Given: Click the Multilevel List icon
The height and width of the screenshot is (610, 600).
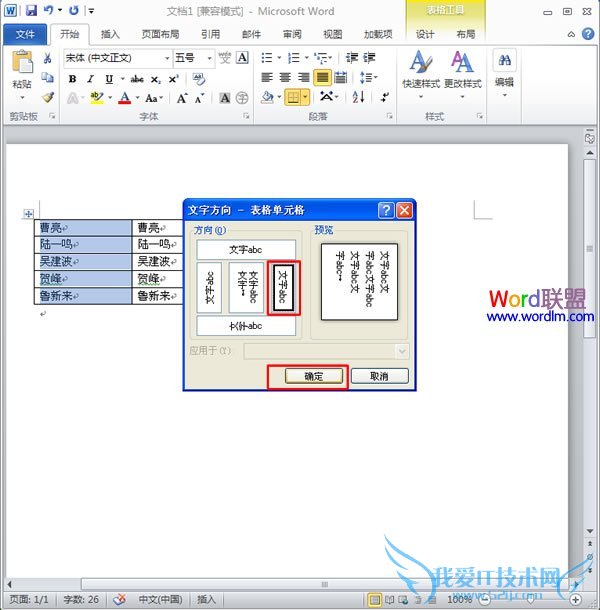Looking at the screenshot, I should coord(321,58).
